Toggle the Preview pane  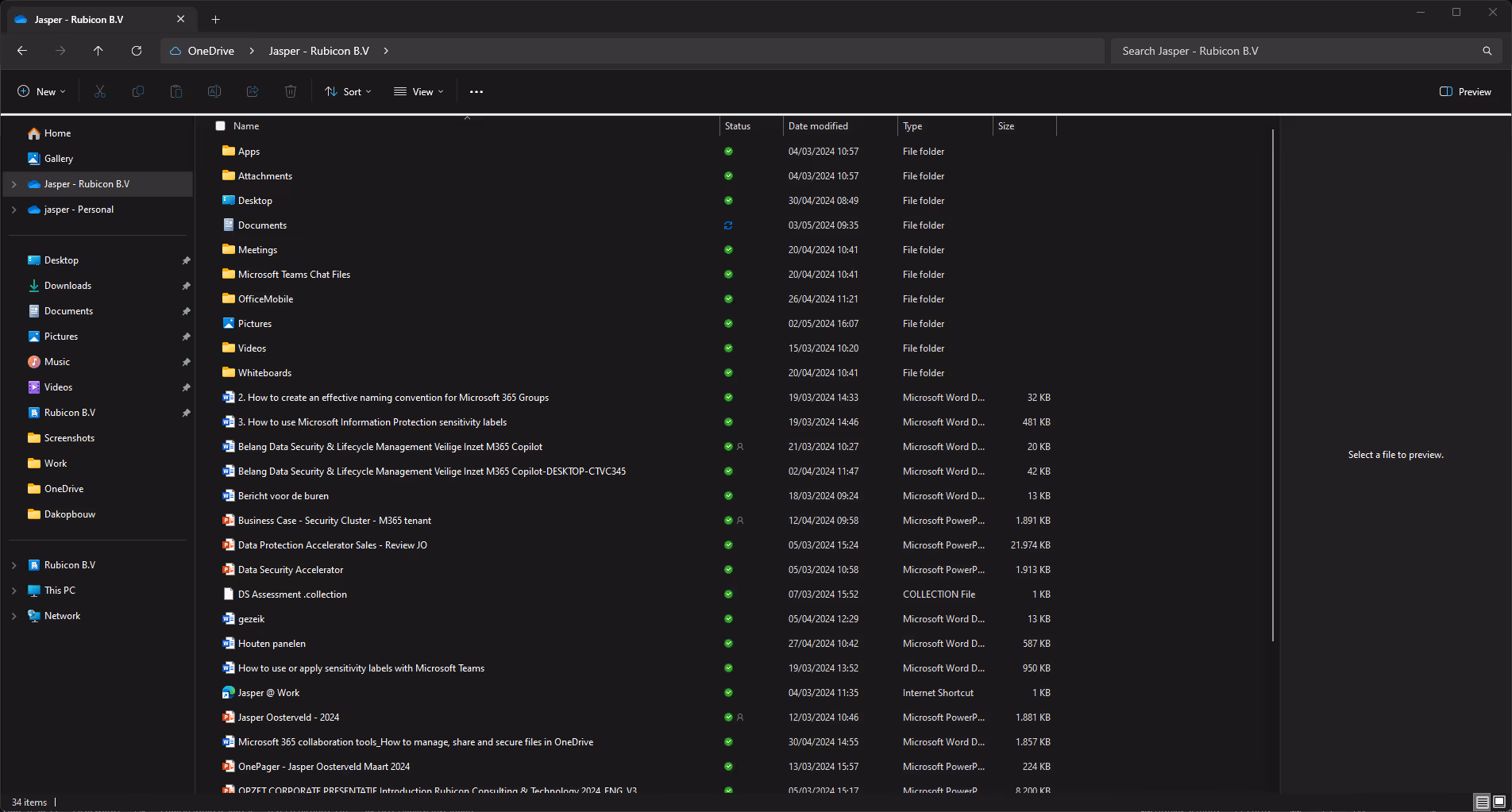click(x=1465, y=92)
